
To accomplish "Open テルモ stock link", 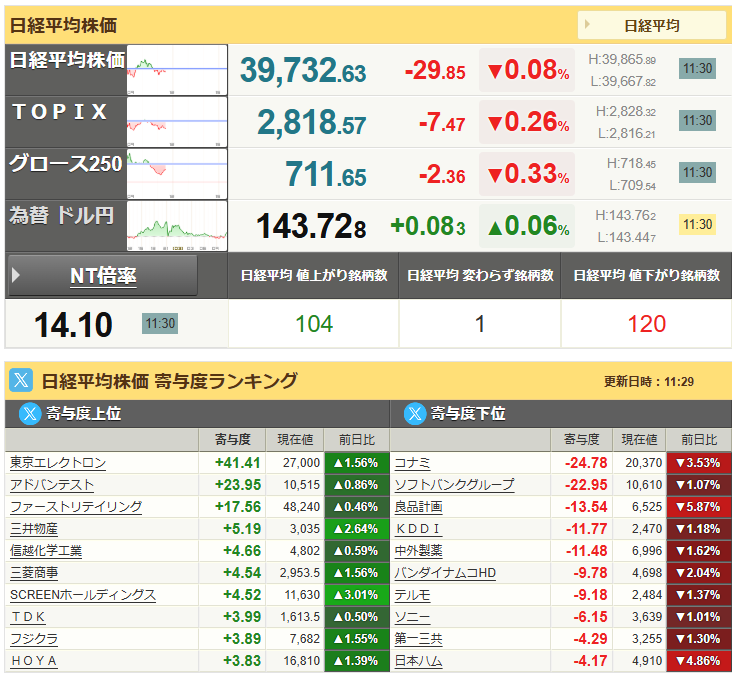I will (x=412, y=595).
